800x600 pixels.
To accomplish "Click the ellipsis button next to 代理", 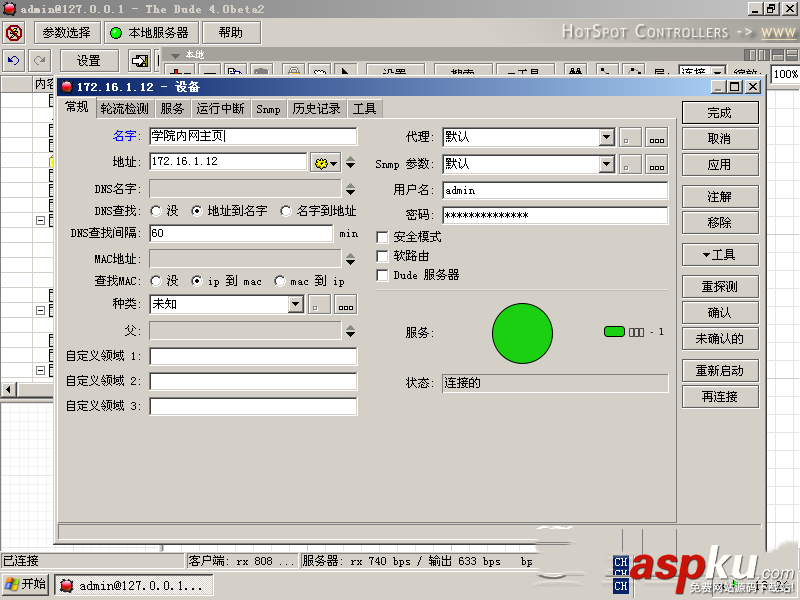I will point(656,138).
